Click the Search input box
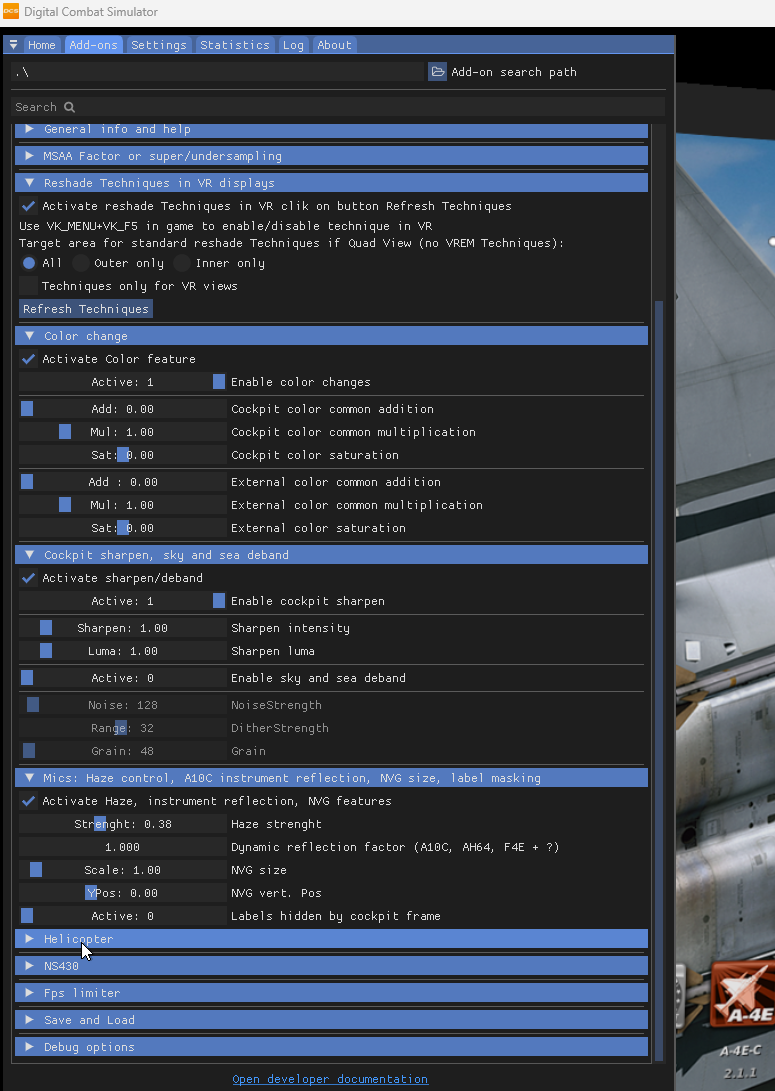 [338, 107]
